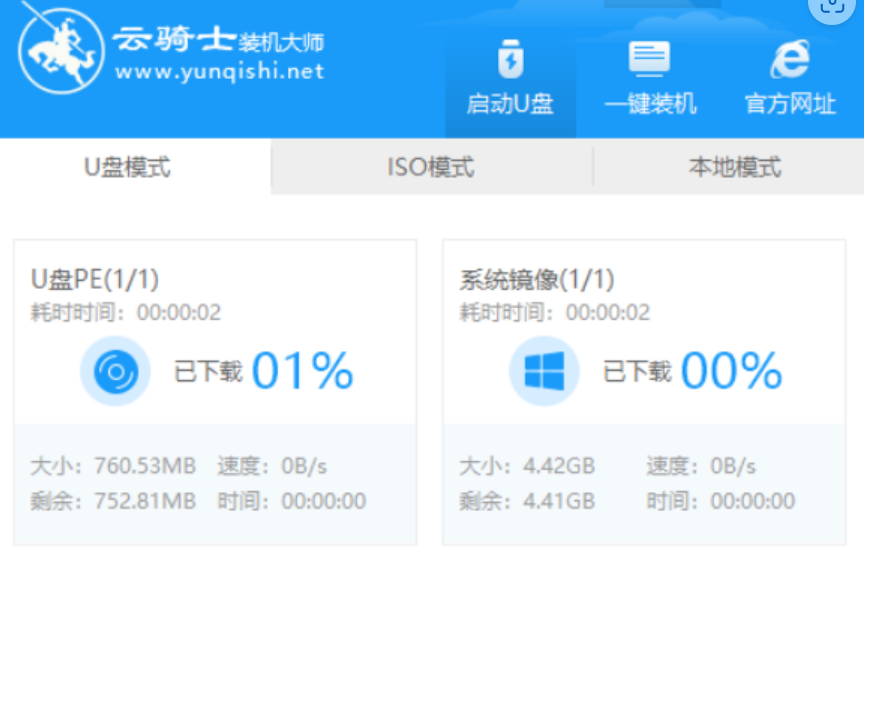The image size is (876, 706).
Task: Click the 大小: 760.53MB size value
Action: pyautogui.click(x=113, y=466)
